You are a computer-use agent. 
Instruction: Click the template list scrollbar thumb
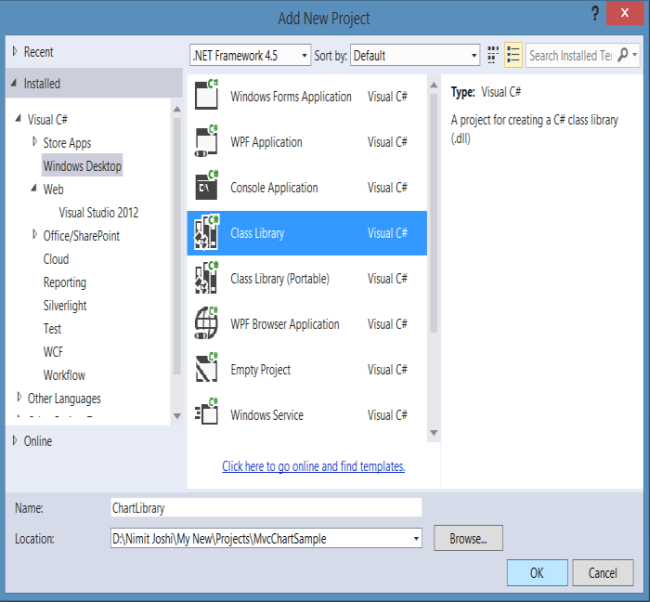pos(434,214)
